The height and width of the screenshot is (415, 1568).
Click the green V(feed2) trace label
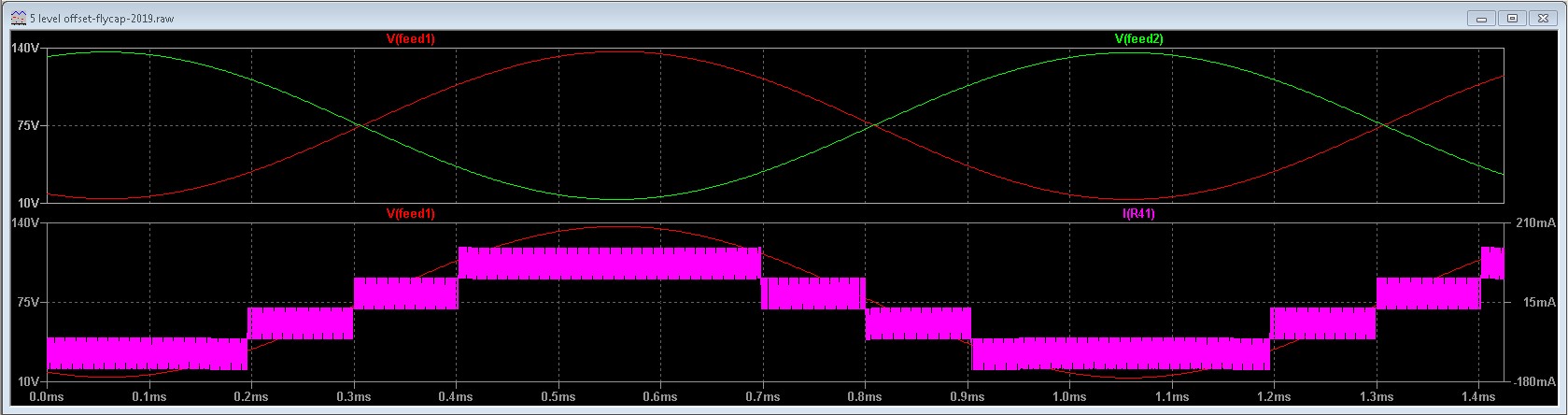pos(1138,39)
